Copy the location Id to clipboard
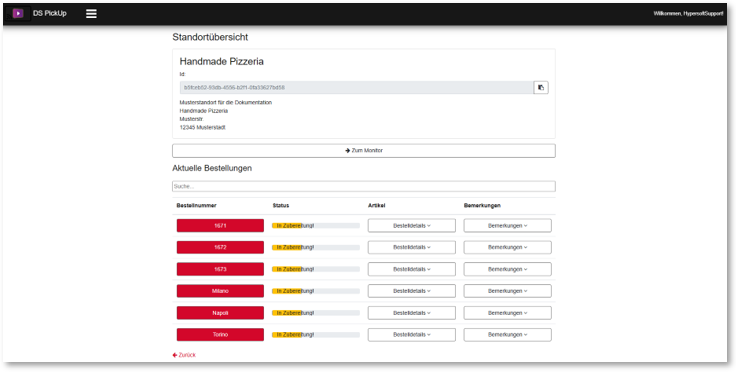 pyautogui.click(x=541, y=88)
